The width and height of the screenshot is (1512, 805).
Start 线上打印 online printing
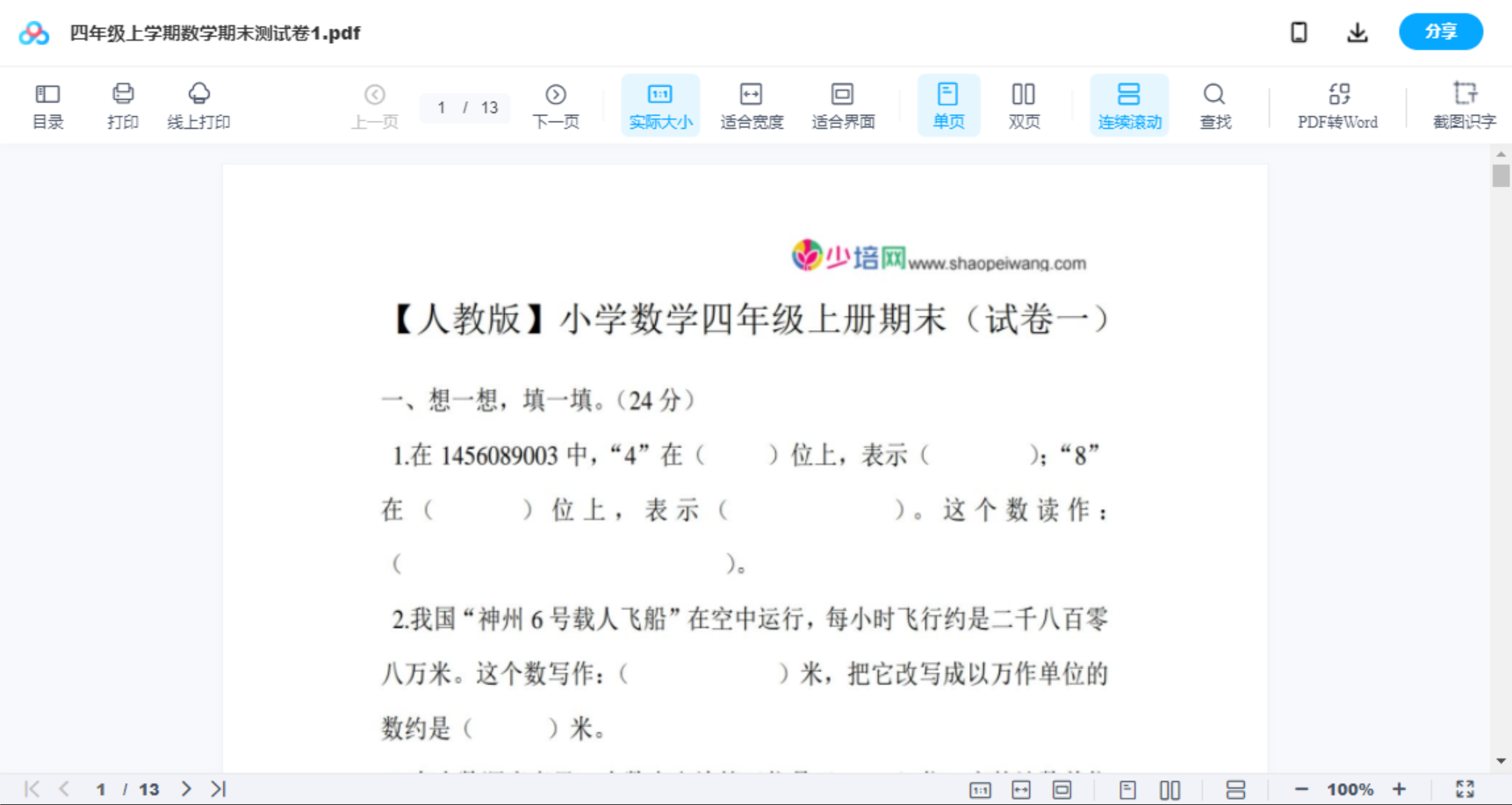tap(199, 104)
